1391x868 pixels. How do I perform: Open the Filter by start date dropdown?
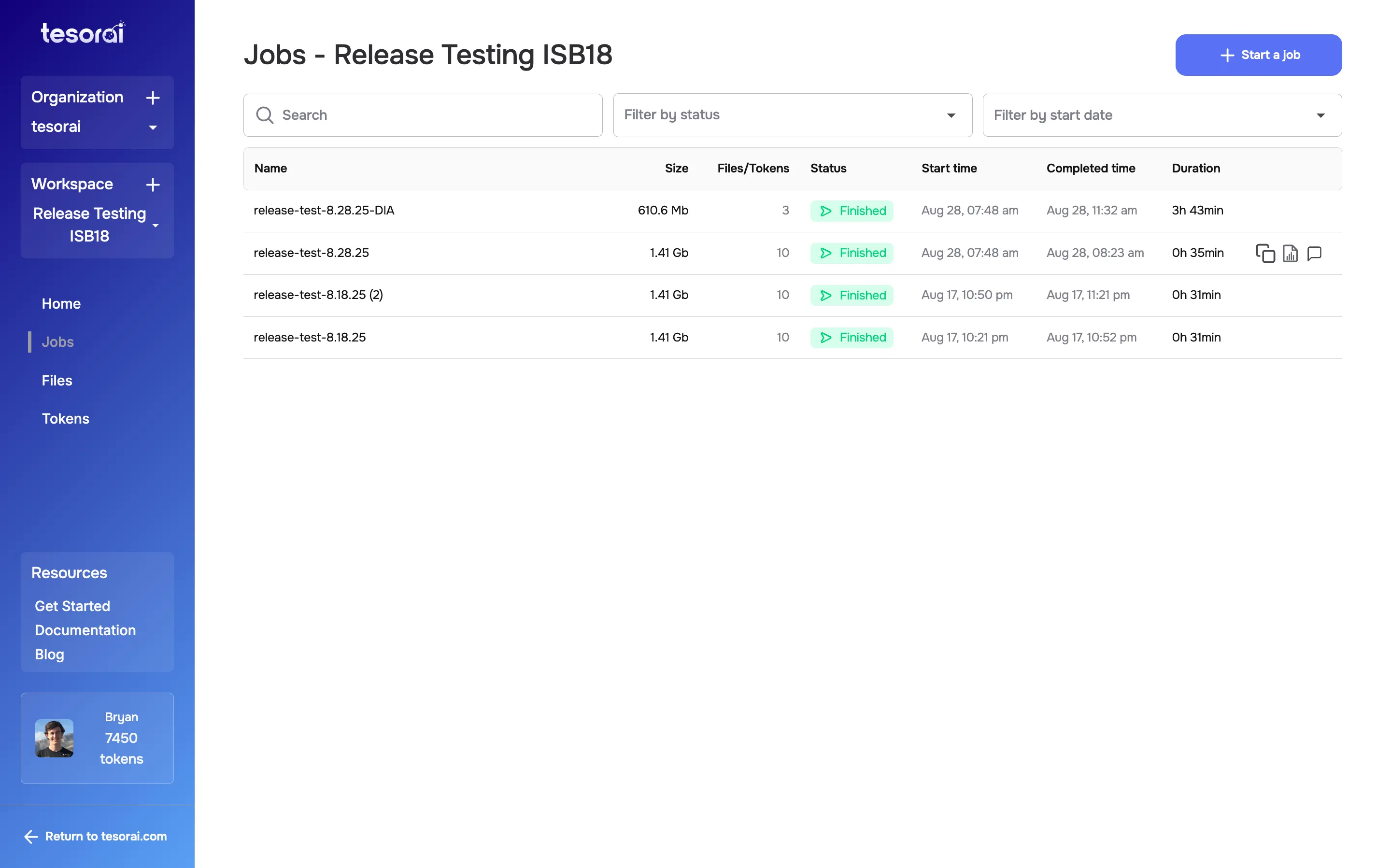pos(1320,115)
